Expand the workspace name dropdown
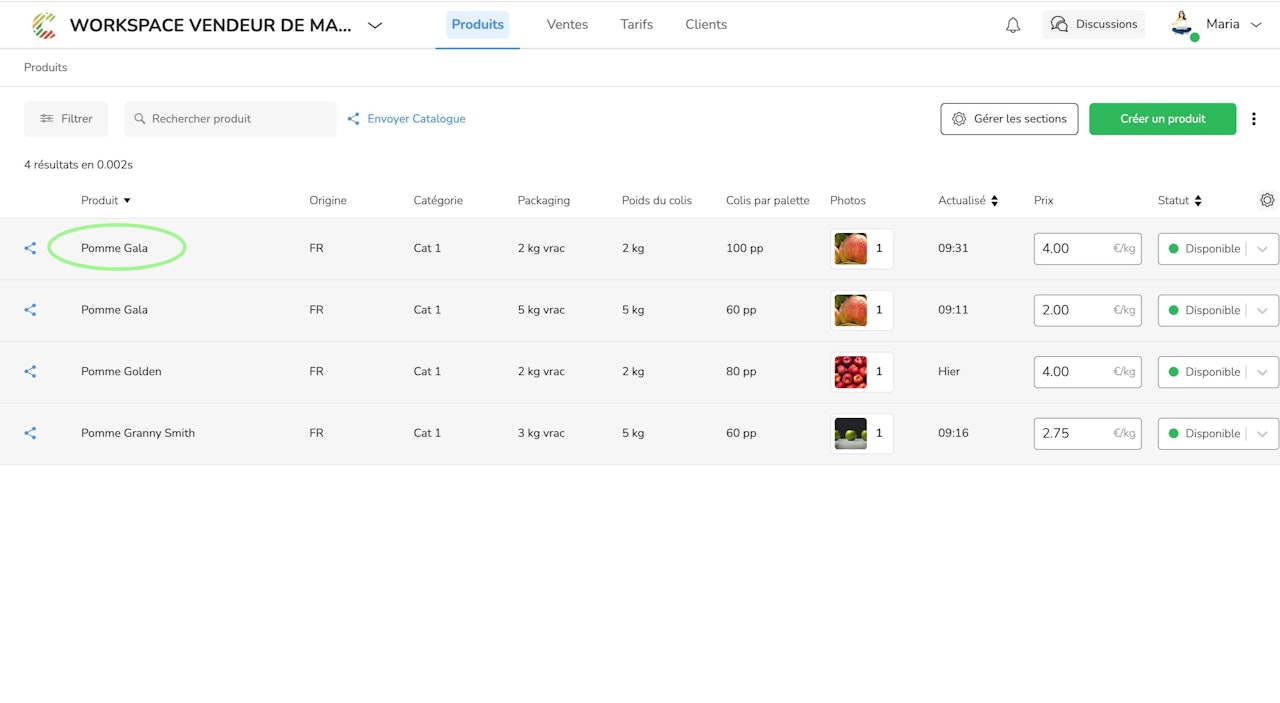 pyautogui.click(x=375, y=25)
